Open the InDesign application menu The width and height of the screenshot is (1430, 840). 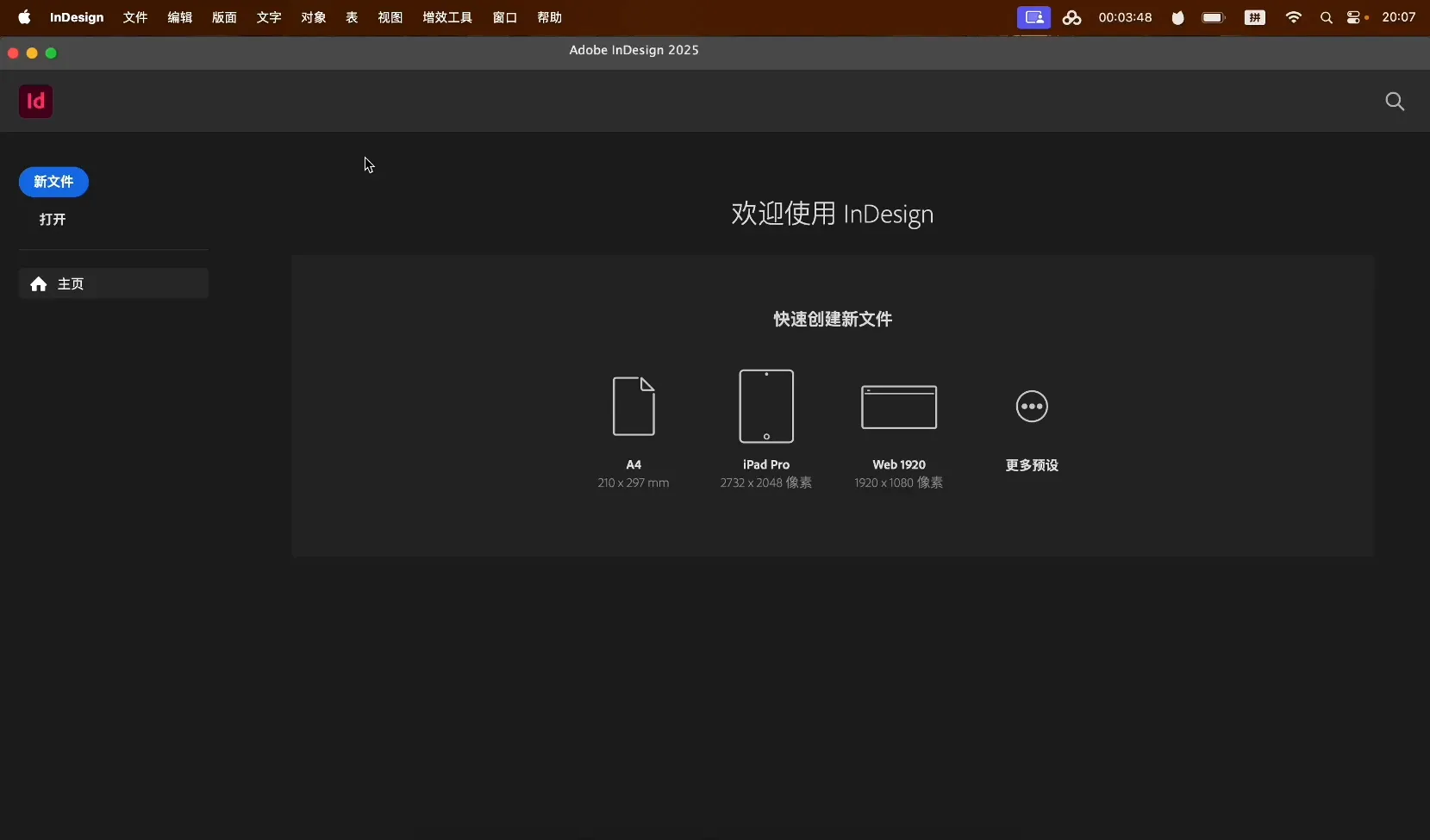point(77,17)
